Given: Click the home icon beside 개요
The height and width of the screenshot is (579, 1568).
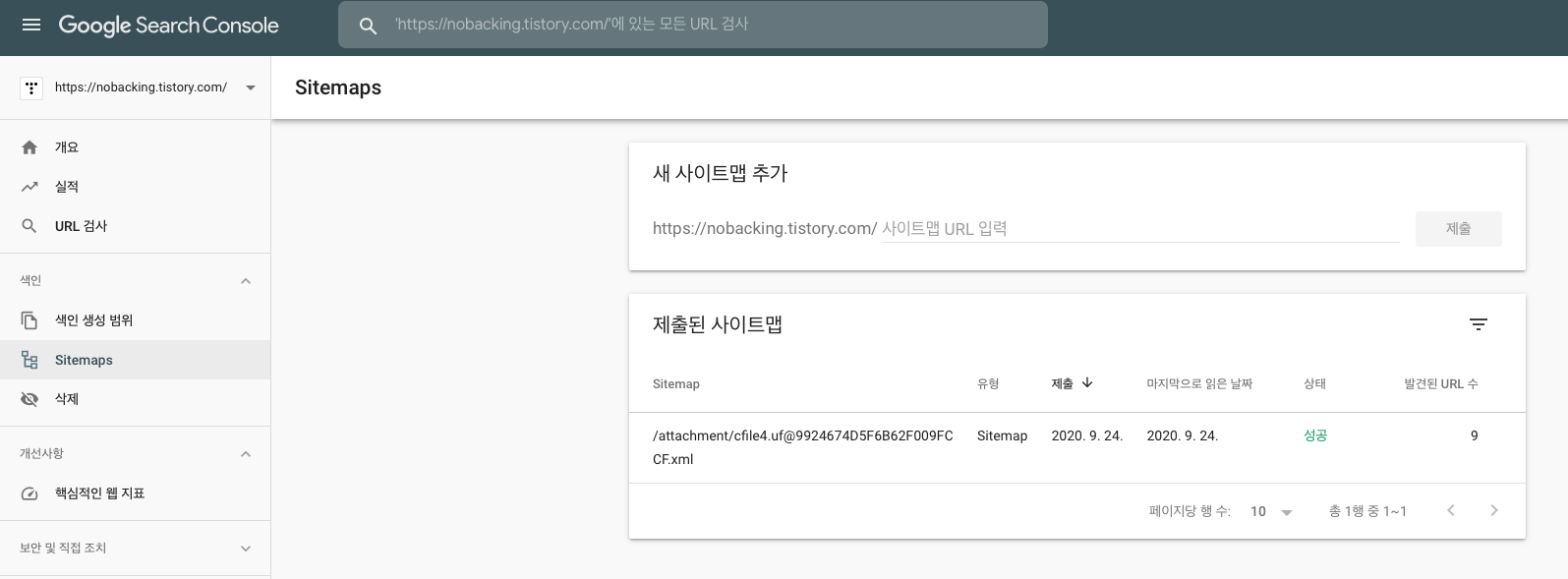Looking at the screenshot, I should 29,147.
